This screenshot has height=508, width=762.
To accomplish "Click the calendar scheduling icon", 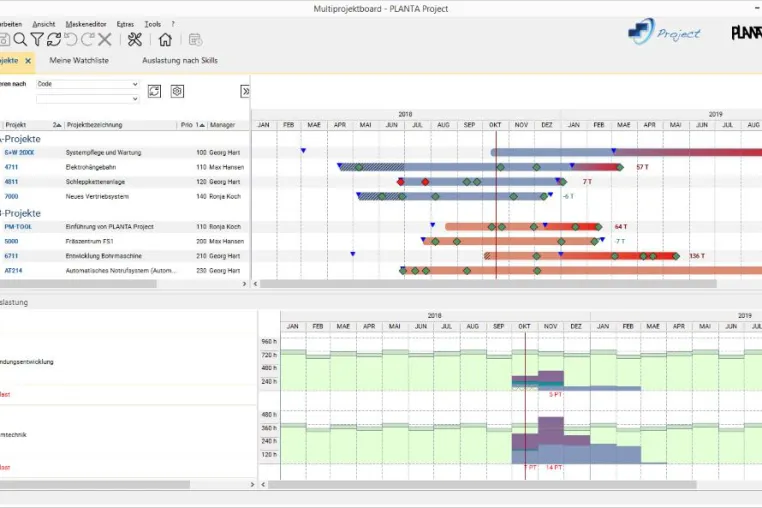I will (x=195, y=39).
